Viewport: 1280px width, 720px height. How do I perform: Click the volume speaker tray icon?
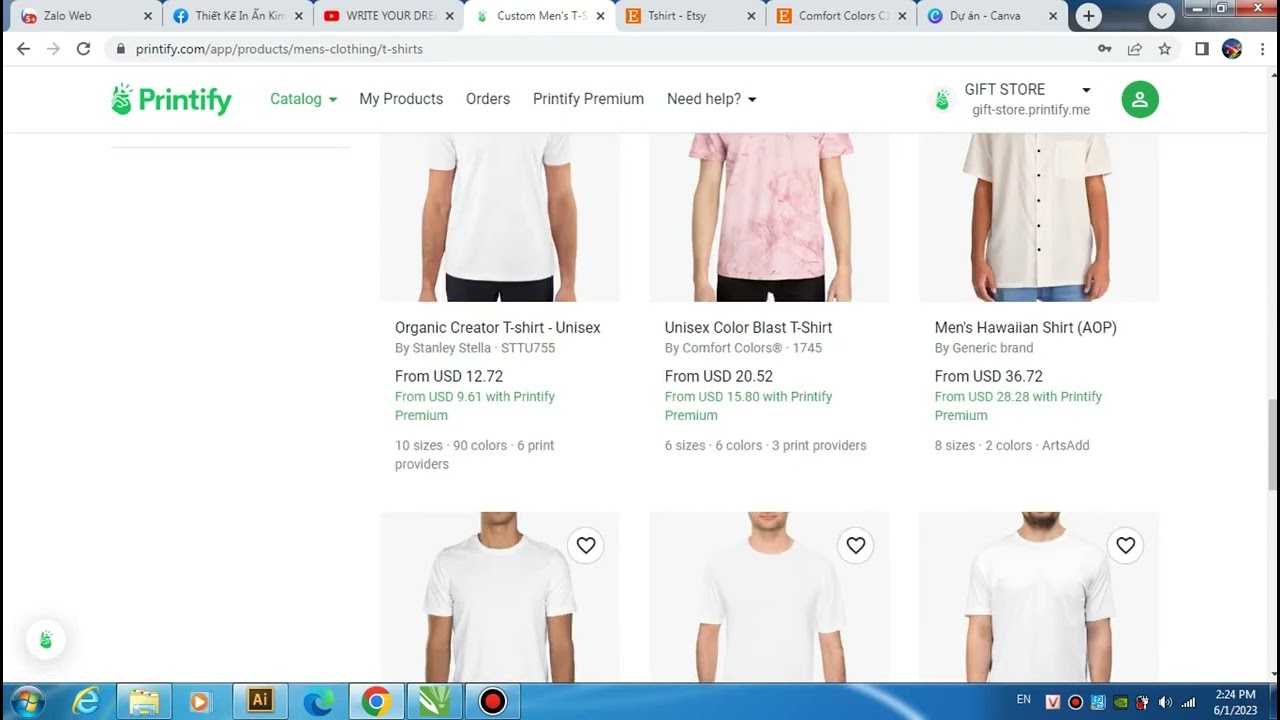(1165, 702)
